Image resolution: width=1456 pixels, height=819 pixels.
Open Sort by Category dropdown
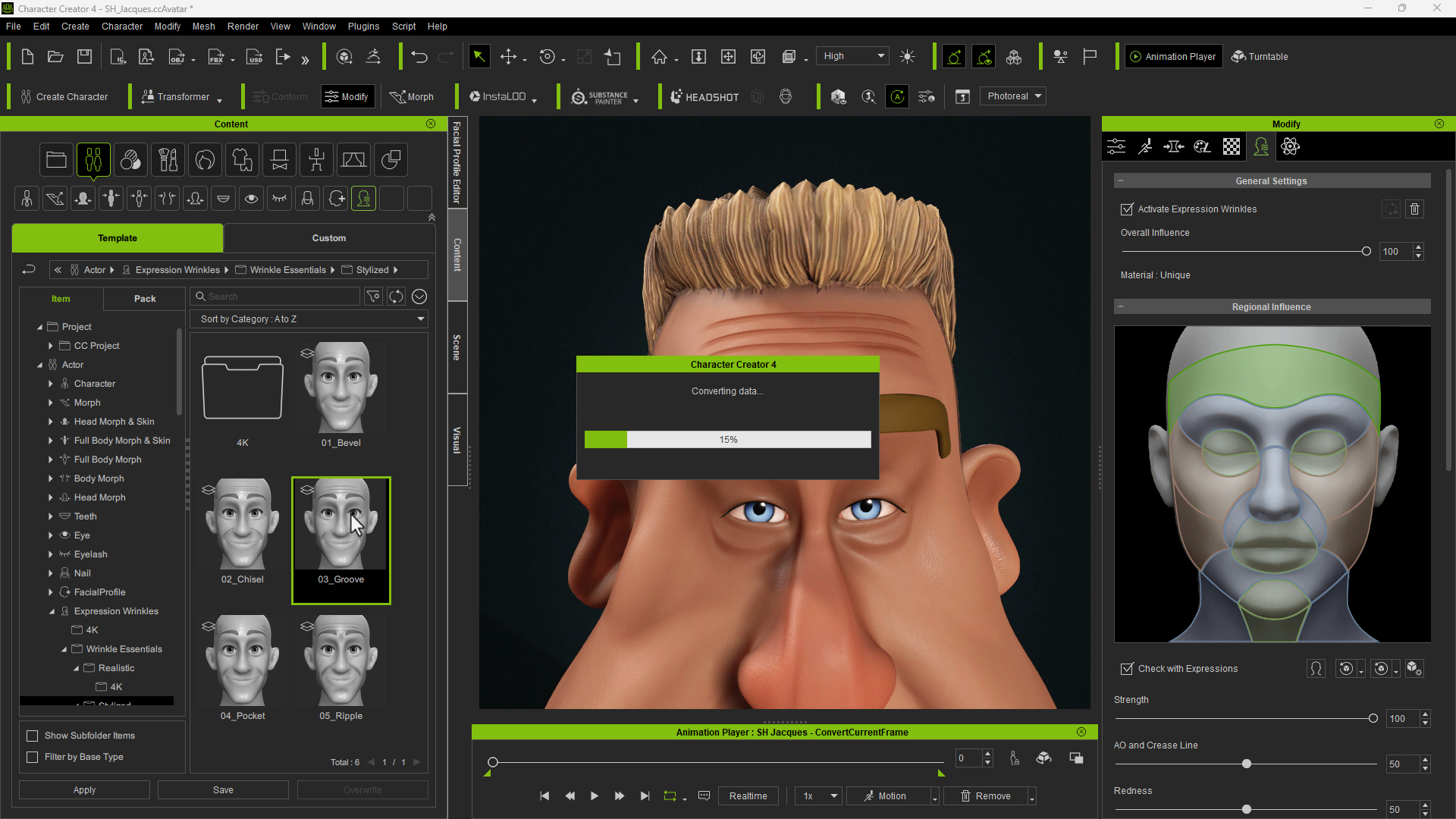pyautogui.click(x=309, y=319)
